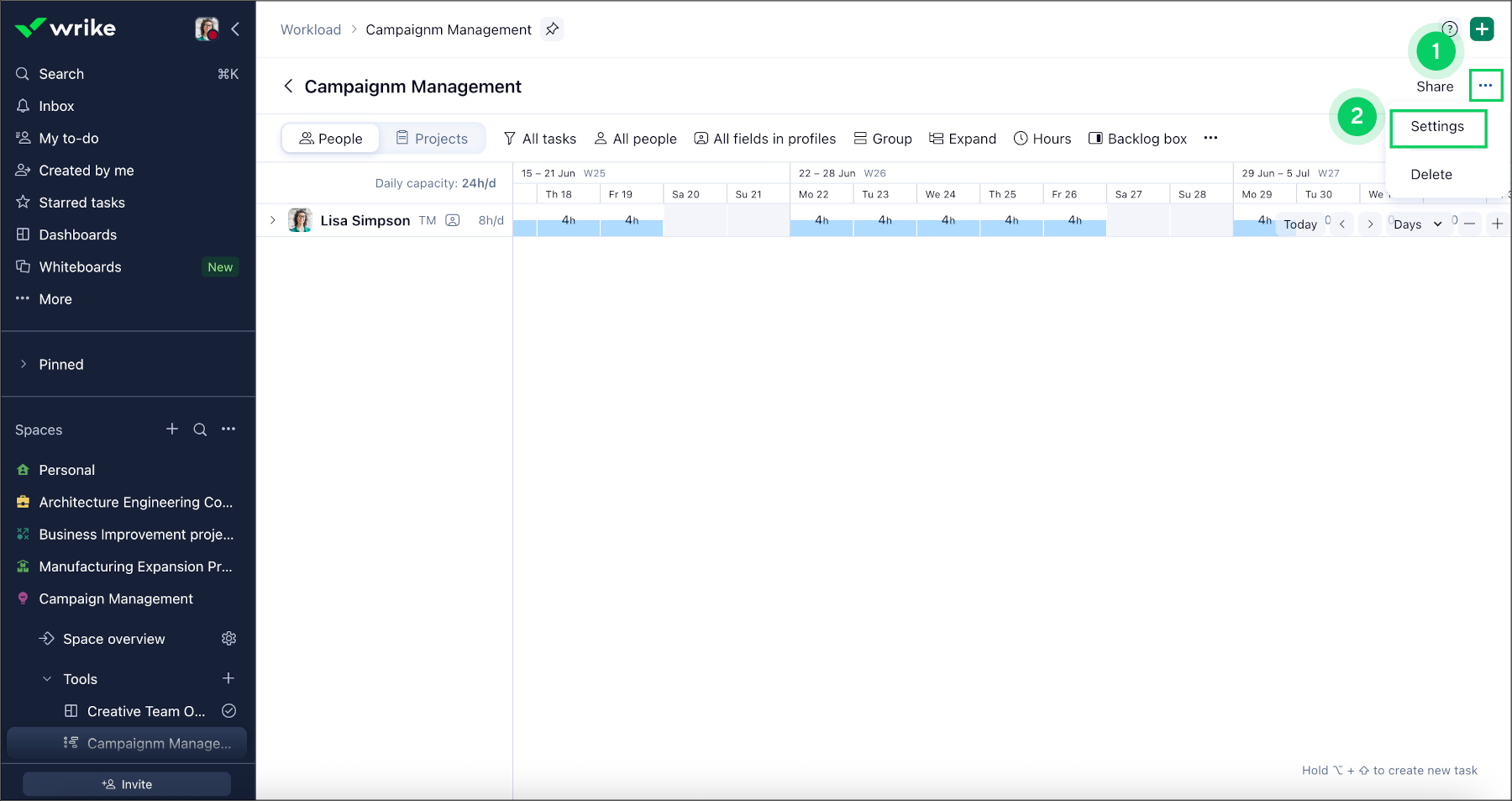Viewport: 1512px width, 801px height.
Task: Click the Today button
Action: [x=1300, y=224]
